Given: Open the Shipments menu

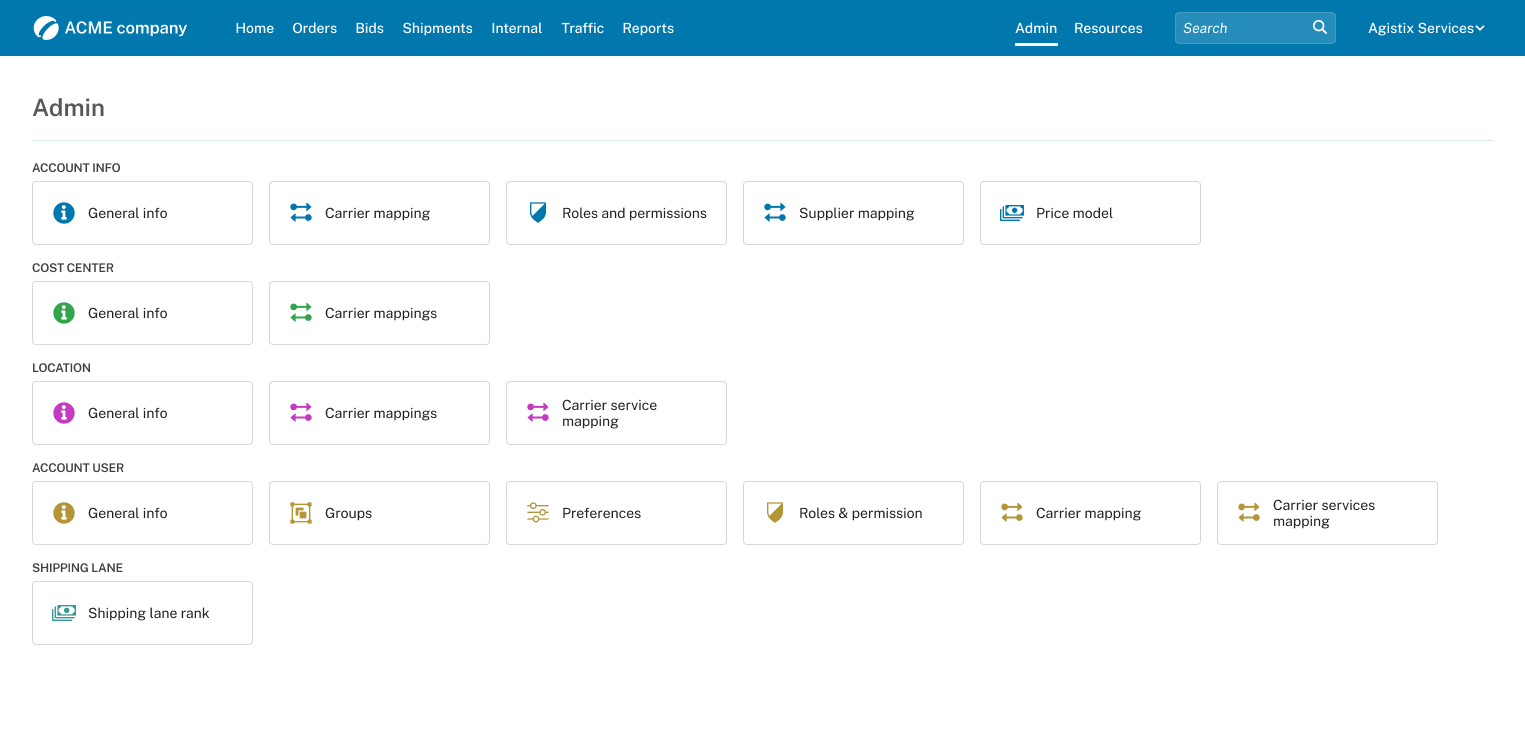Looking at the screenshot, I should click(x=437, y=28).
